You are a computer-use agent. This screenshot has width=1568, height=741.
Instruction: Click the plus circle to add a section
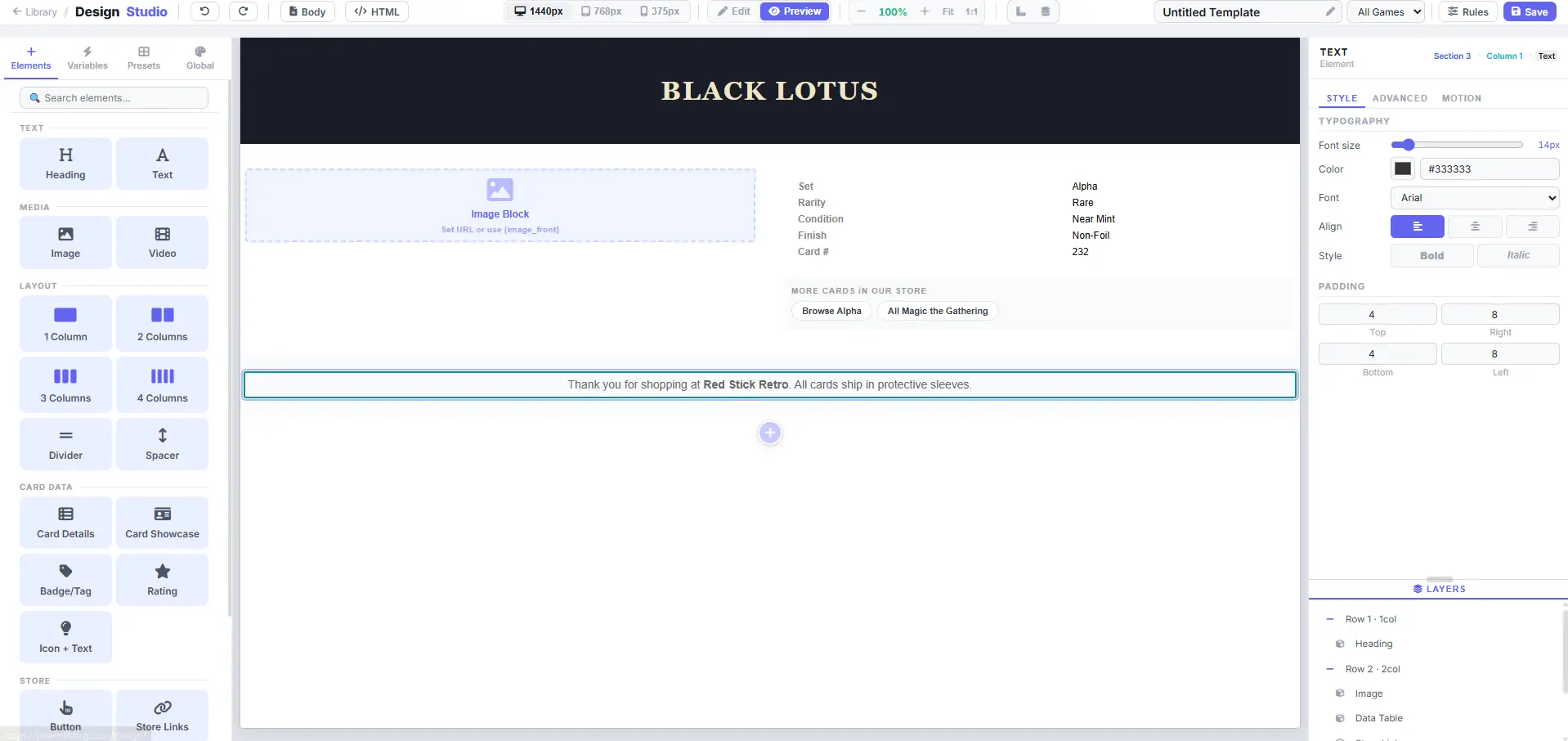coord(770,433)
